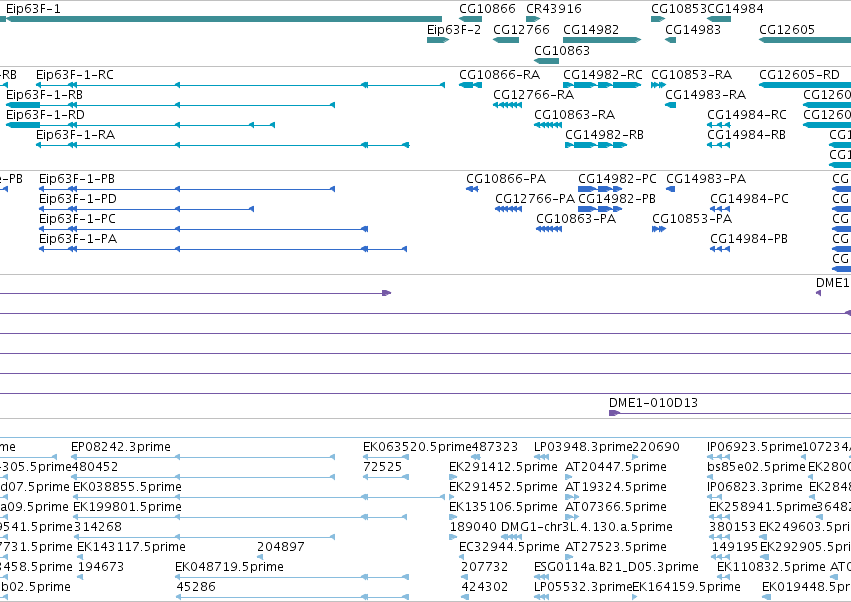This screenshot has height=602, width=851.
Task: Select the AT19324.5prime label
Action: [616, 487]
